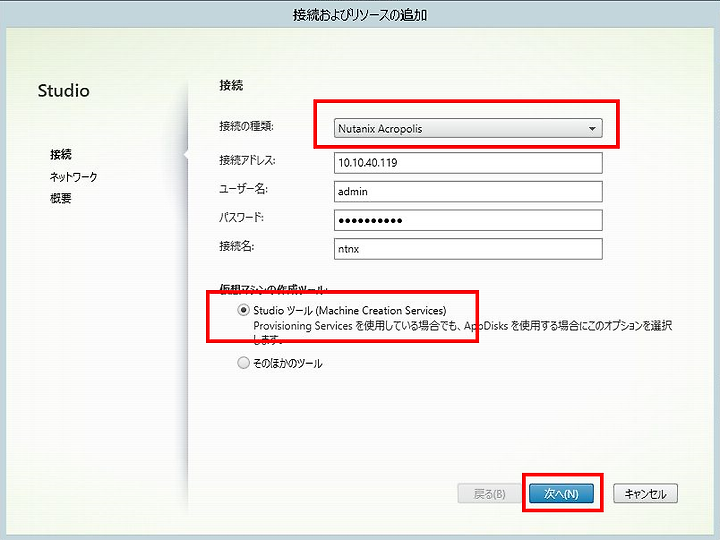Click the 接続およびリソースの追加 window title
This screenshot has height=540, width=720.
(360, 15)
